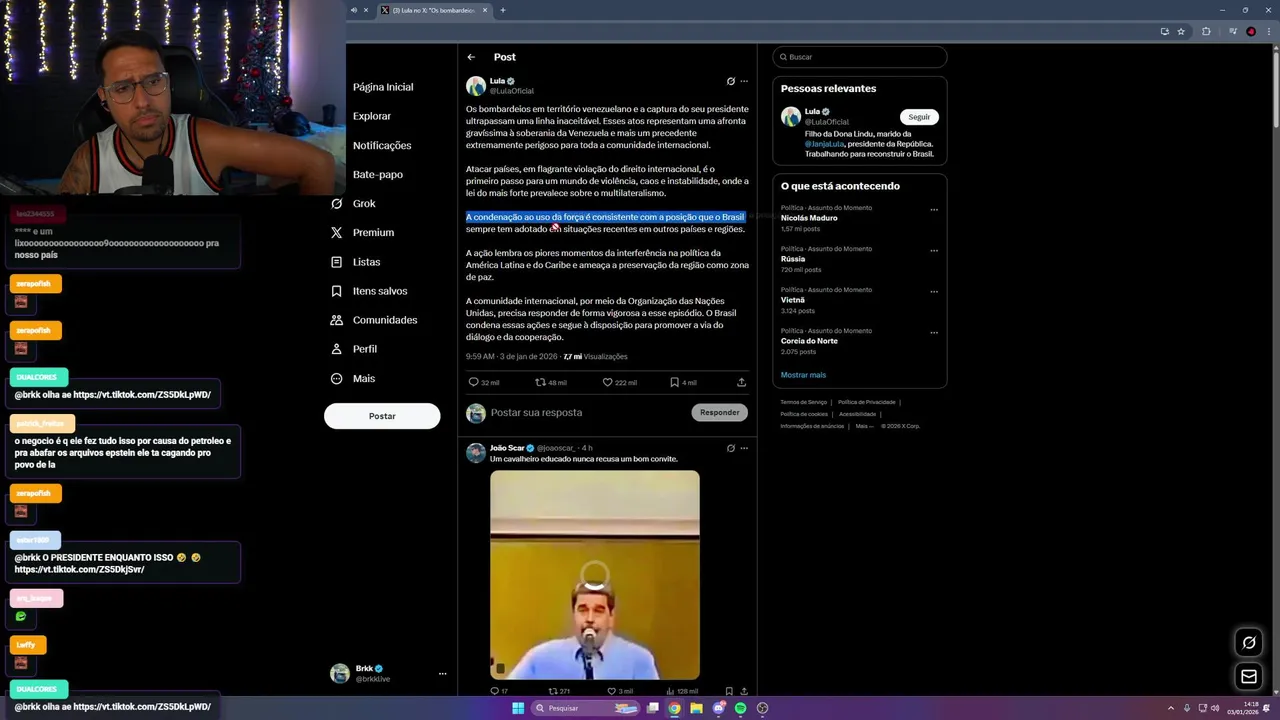Share Lula's post via share icon
Screen dimensions: 1280x720
(x=741, y=382)
